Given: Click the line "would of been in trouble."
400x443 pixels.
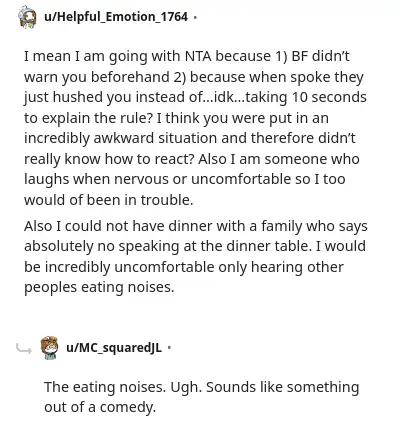Looking at the screenshot, I should [109, 200].
